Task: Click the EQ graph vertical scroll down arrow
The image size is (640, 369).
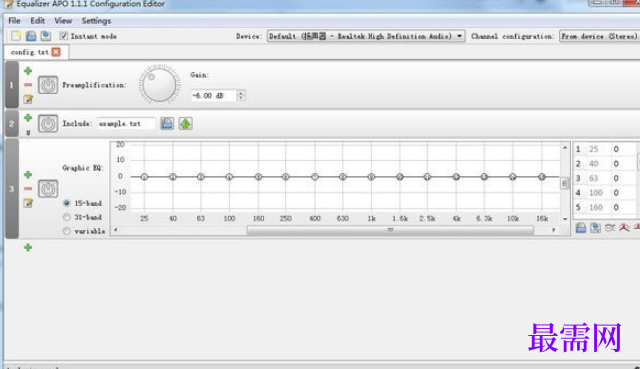Action: [x=565, y=219]
